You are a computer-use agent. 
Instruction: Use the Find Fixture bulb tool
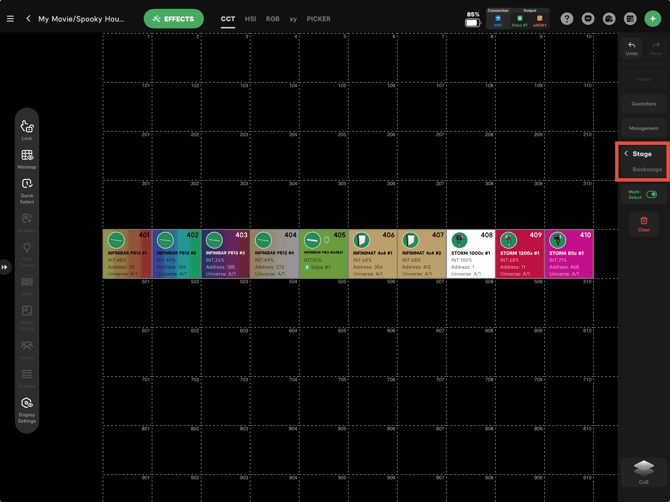point(27,254)
